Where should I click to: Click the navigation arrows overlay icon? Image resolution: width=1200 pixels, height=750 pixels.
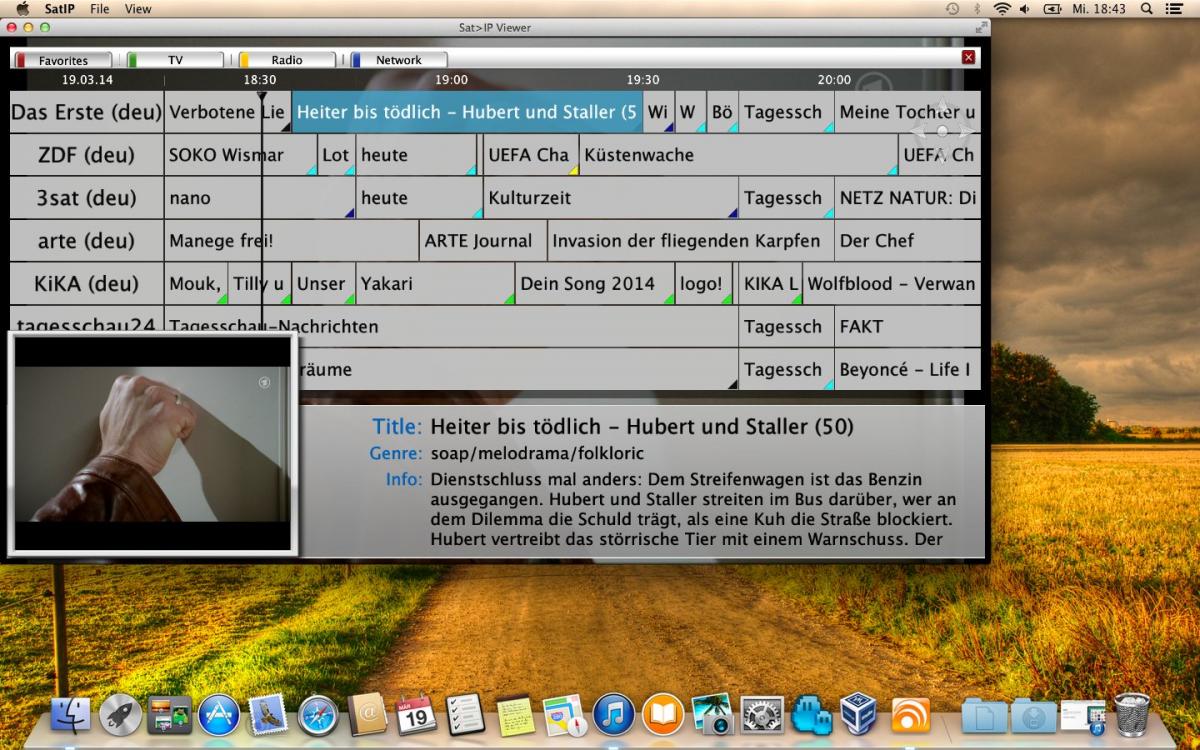(942, 131)
